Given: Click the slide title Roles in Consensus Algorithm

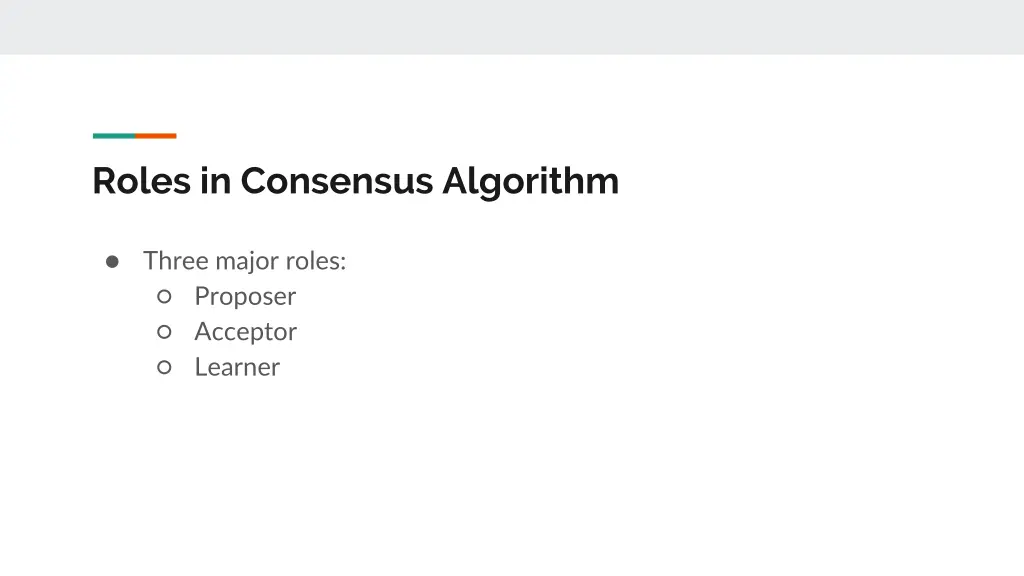Looking at the screenshot, I should coord(355,181).
